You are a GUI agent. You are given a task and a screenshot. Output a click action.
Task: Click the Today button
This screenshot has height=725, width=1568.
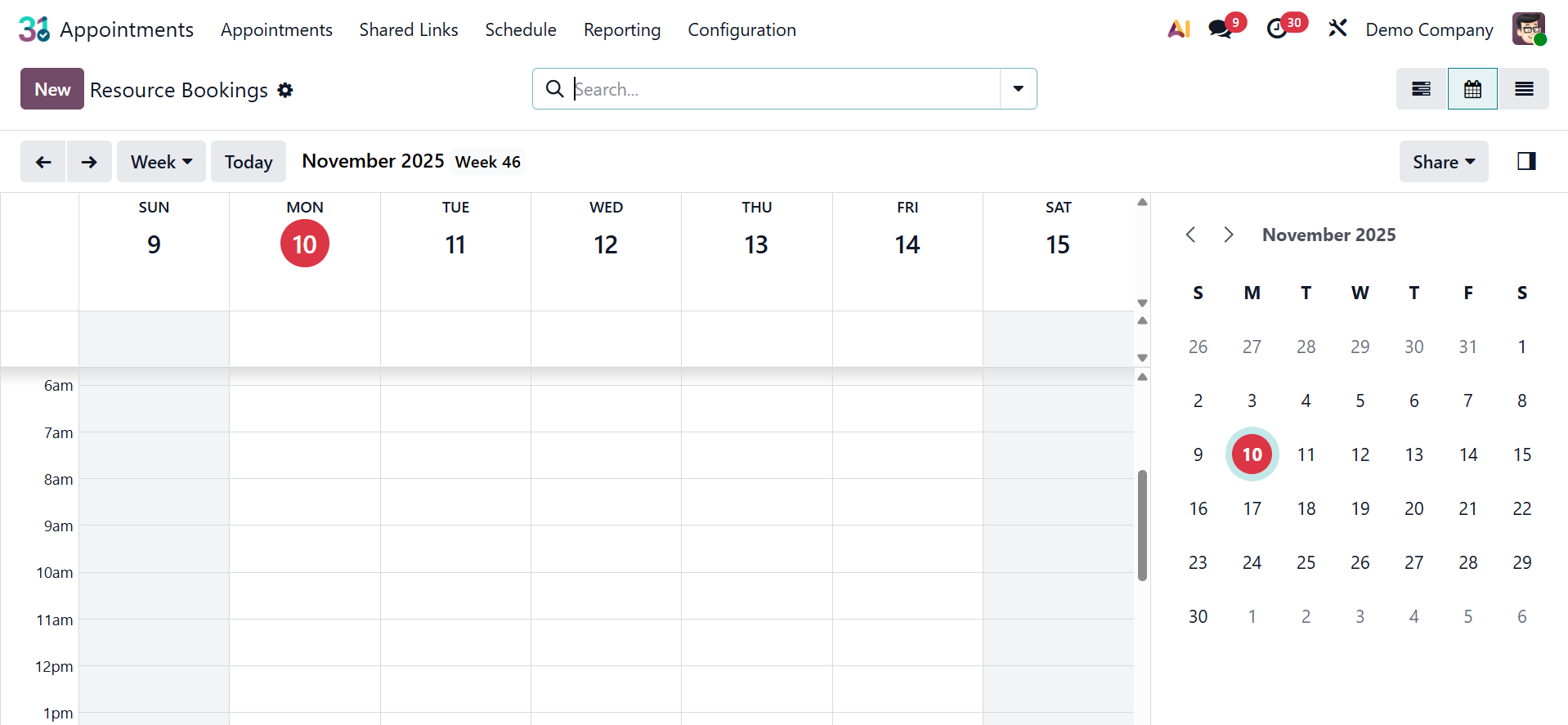tap(249, 162)
